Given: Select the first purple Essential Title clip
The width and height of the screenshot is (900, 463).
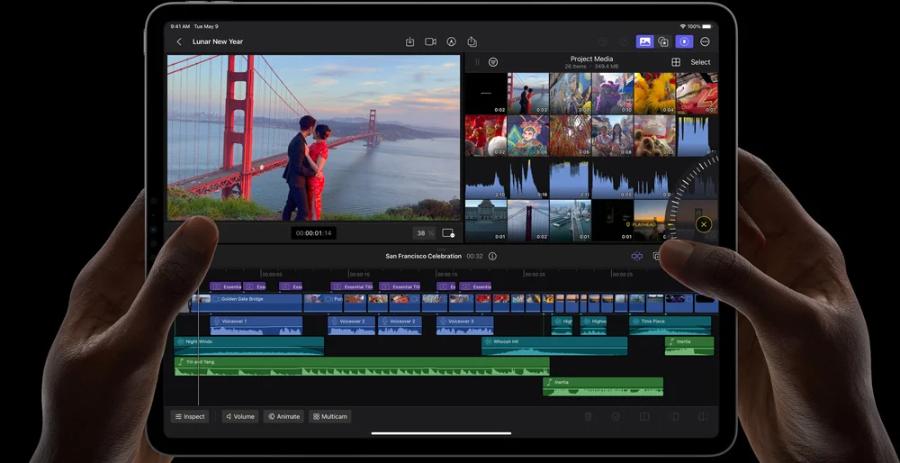Looking at the screenshot, I should pyautogui.click(x=226, y=286).
